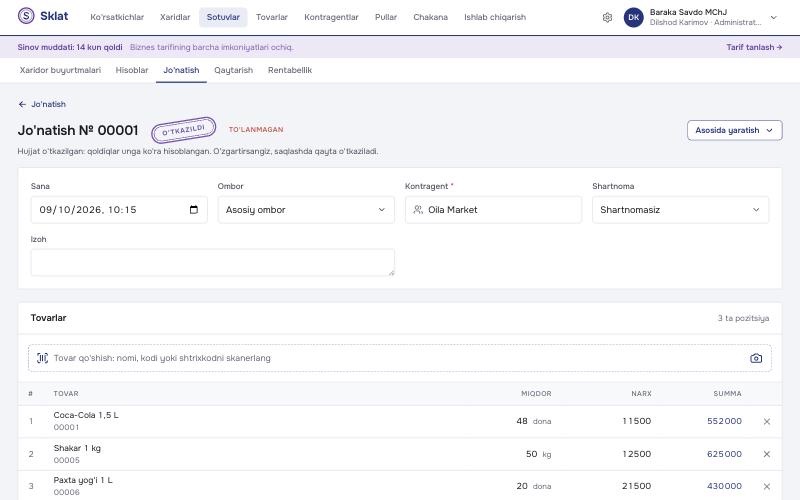Screen dimensions: 800x500
Task: Click quantity 48 for Coca-Cola
Action: click(521, 421)
